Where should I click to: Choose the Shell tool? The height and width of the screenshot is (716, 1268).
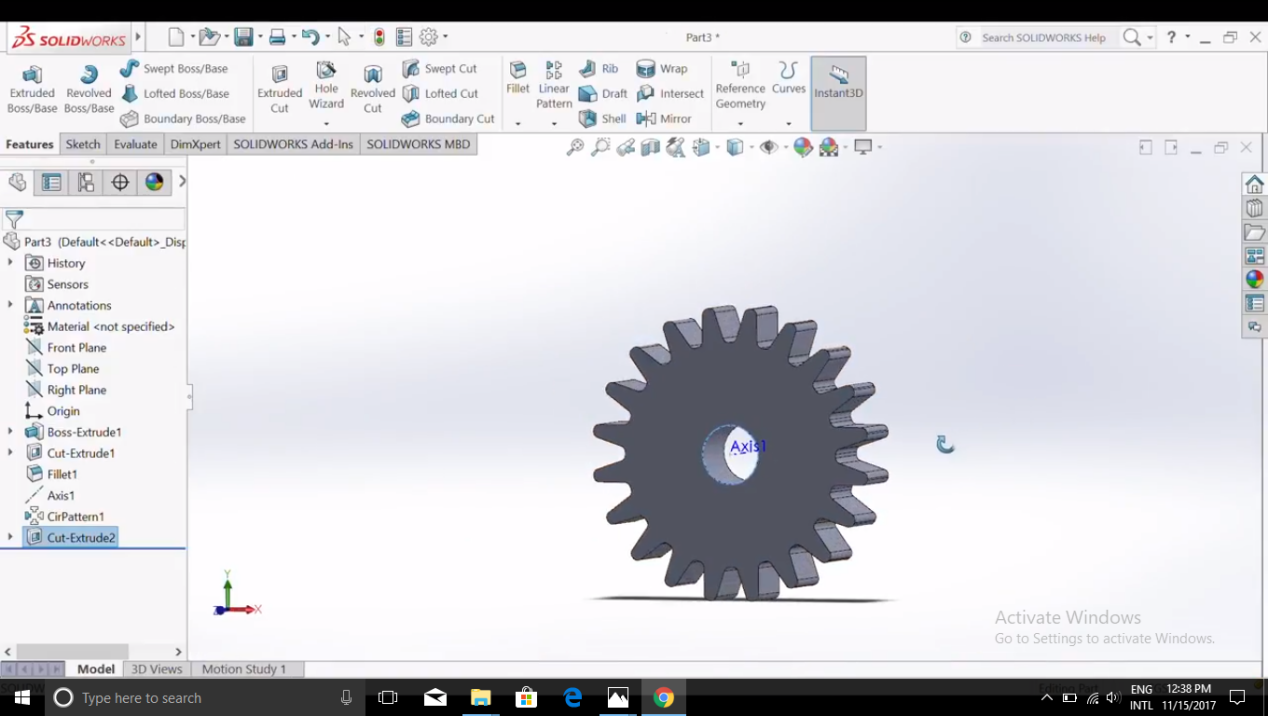pyautogui.click(x=602, y=118)
